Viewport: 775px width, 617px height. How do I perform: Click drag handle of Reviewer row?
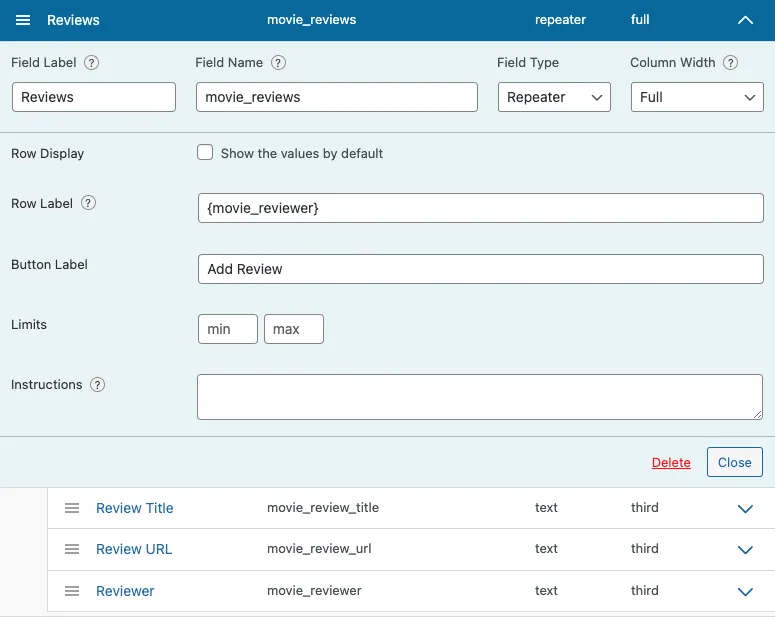(x=72, y=591)
